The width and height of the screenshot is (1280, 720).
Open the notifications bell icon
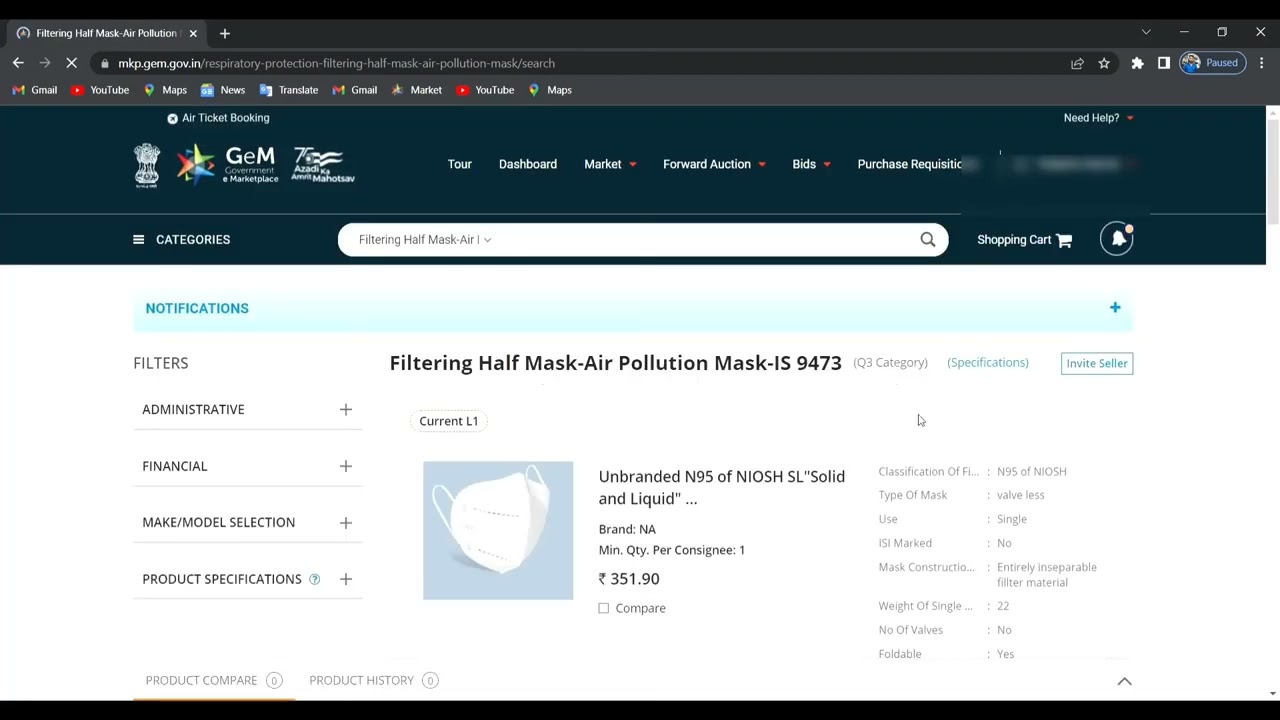point(1117,239)
